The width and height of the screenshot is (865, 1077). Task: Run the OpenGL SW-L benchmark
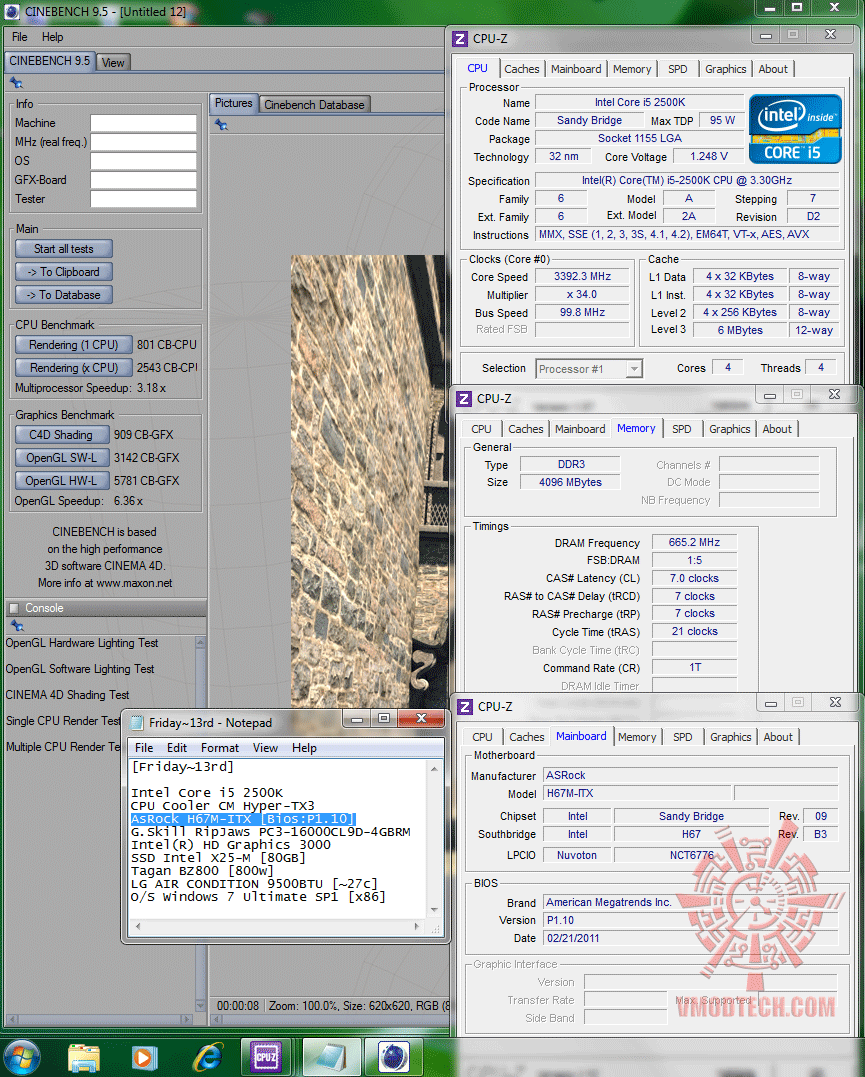[62, 457]
